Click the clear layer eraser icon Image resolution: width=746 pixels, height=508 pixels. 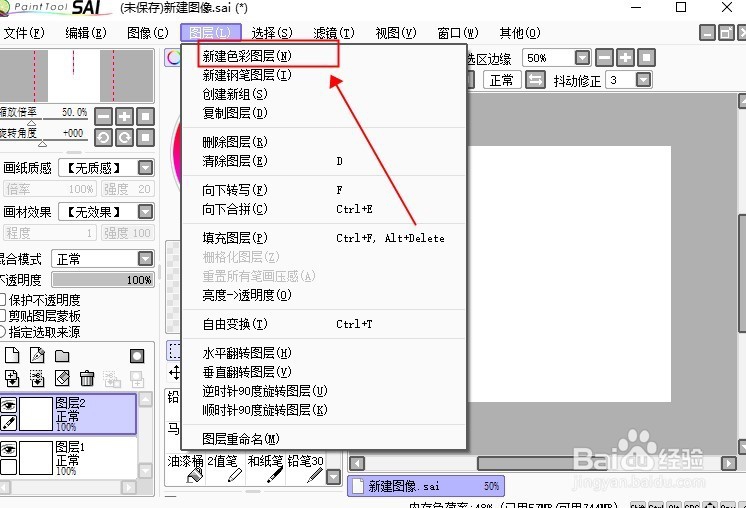pos(62,379)
